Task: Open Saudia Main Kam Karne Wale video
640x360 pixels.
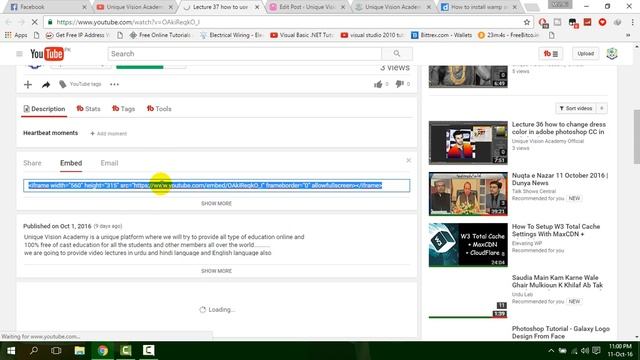Action: pyautogui.click(x=557, y=281)
